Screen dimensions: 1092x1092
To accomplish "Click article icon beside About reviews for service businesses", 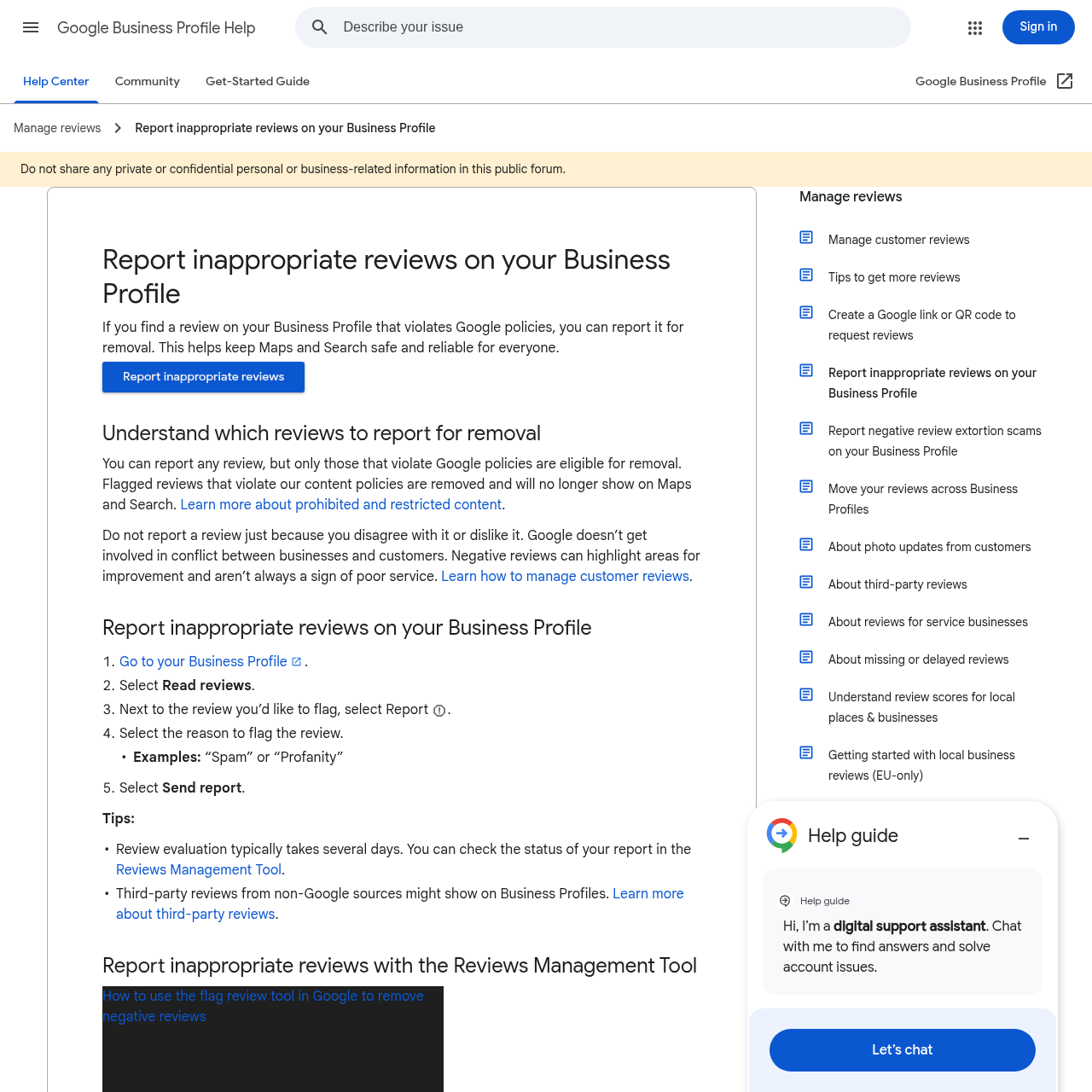I will [x=806, y=619].
